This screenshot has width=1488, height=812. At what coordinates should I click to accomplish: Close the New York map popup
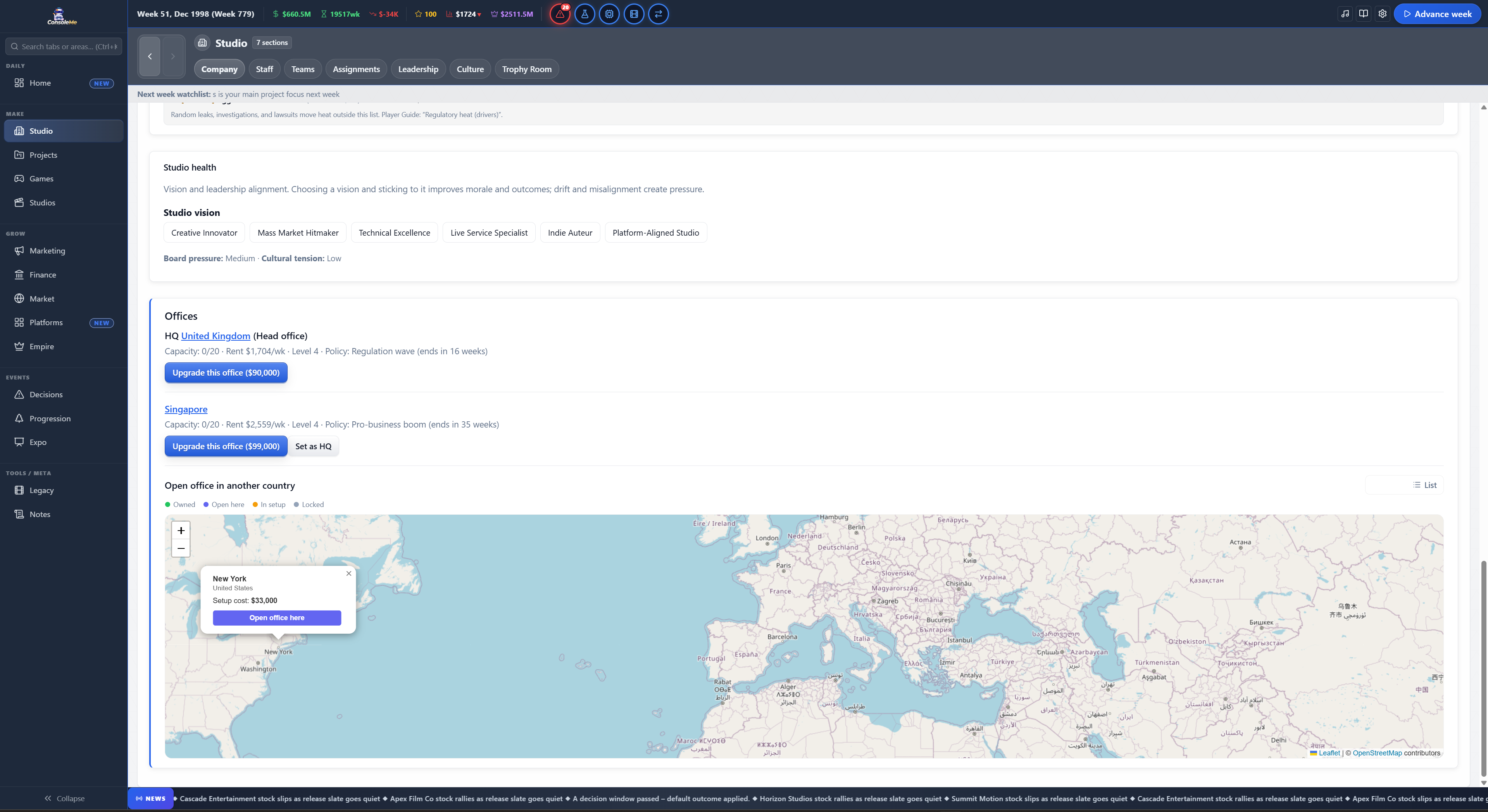pyautogui.click(x=349, y=574)
